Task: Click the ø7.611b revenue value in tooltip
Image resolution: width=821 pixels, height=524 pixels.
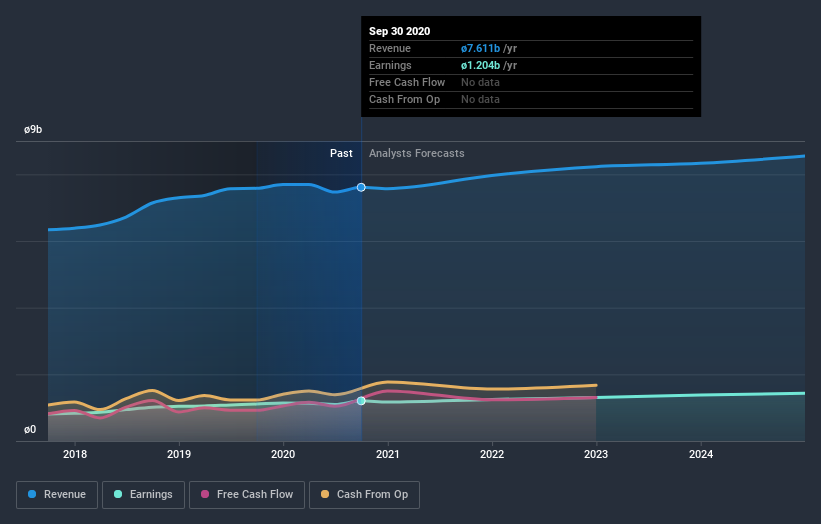Action: point(481,49)
